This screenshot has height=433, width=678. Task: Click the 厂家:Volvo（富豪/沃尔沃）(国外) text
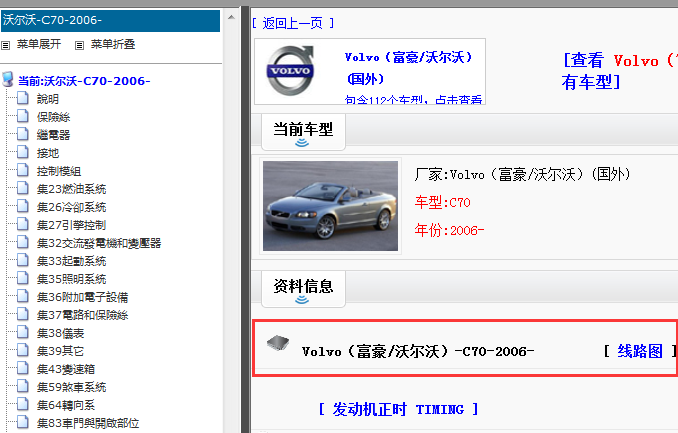point(522,175)
